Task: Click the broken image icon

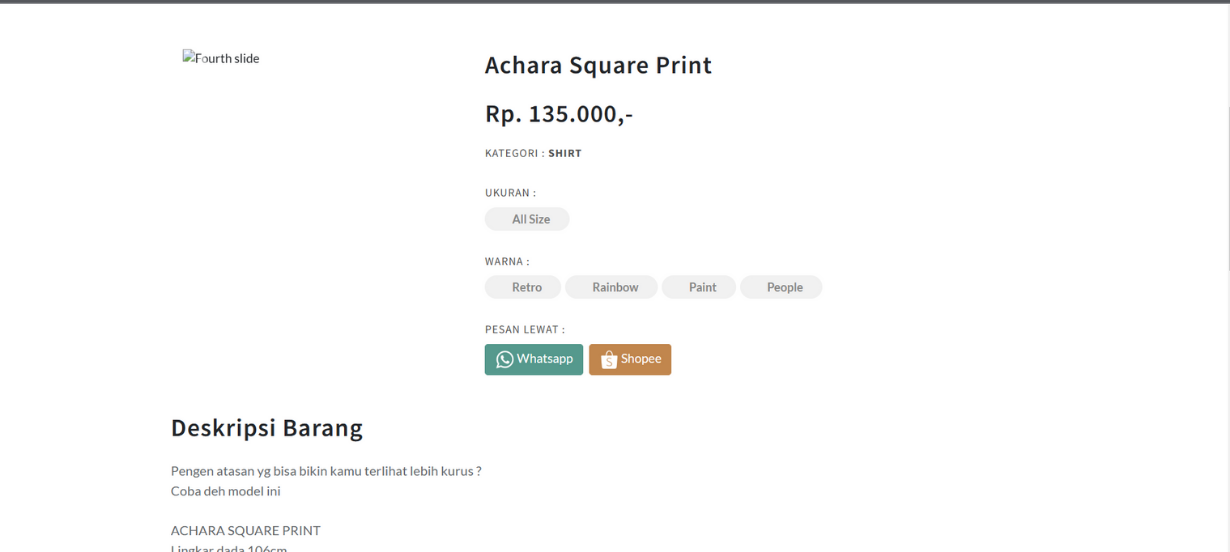Action: pyautogui.click(x=188, y=58)
